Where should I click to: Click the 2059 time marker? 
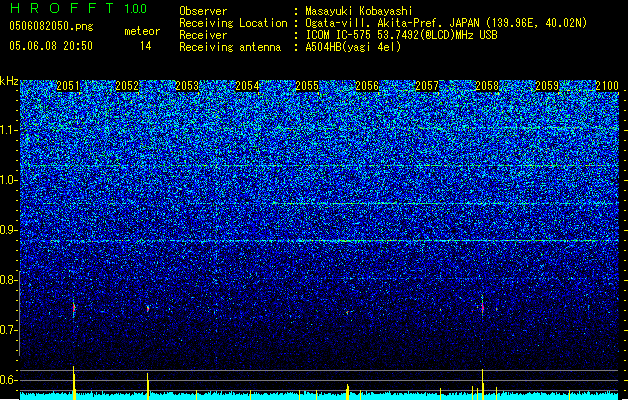(x=547, y=86)
